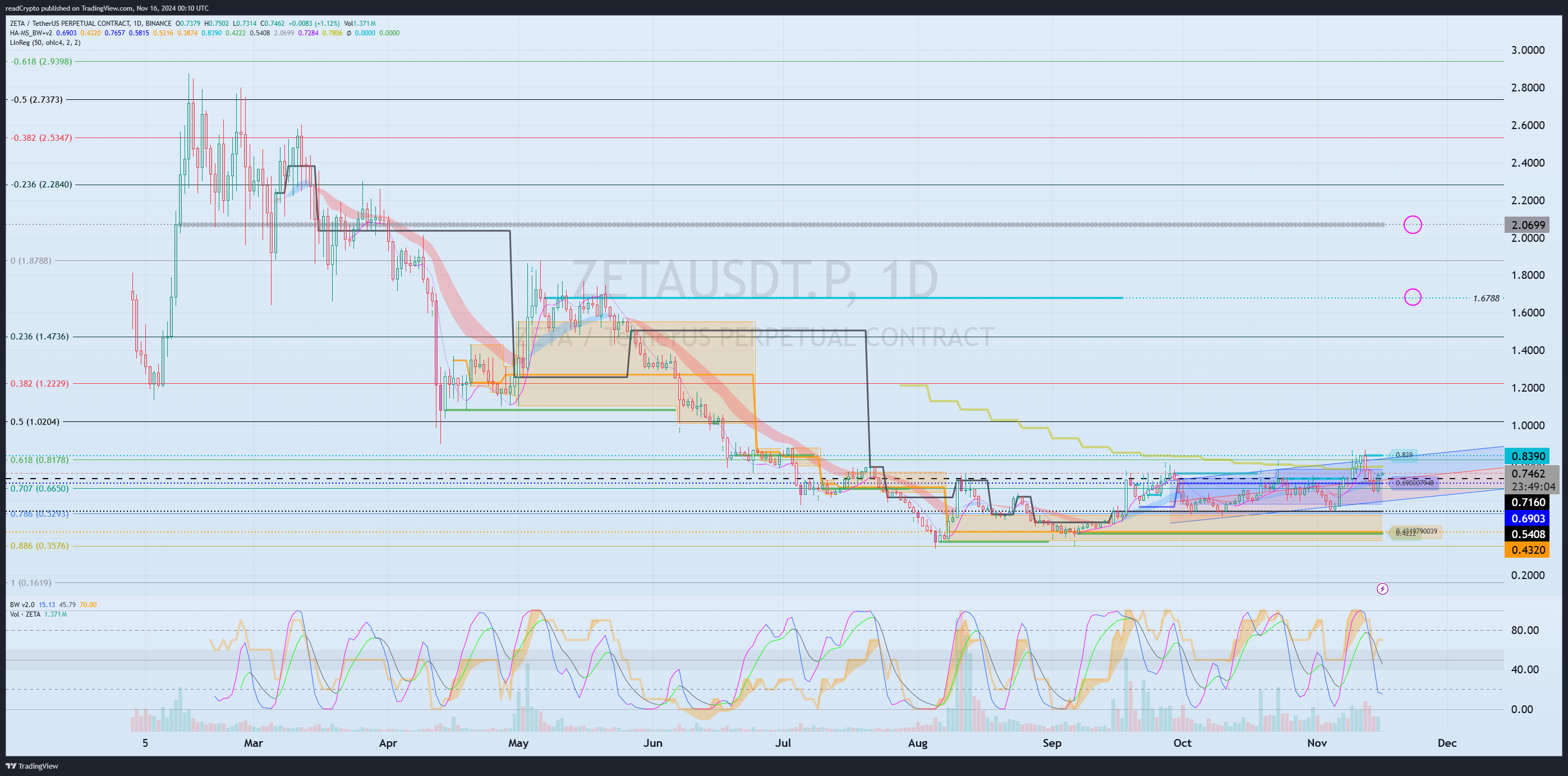Click the readCrypto published on TradingView.com header
The width and height of the screenshot is (1568, 776).
(x=107, y=8)
